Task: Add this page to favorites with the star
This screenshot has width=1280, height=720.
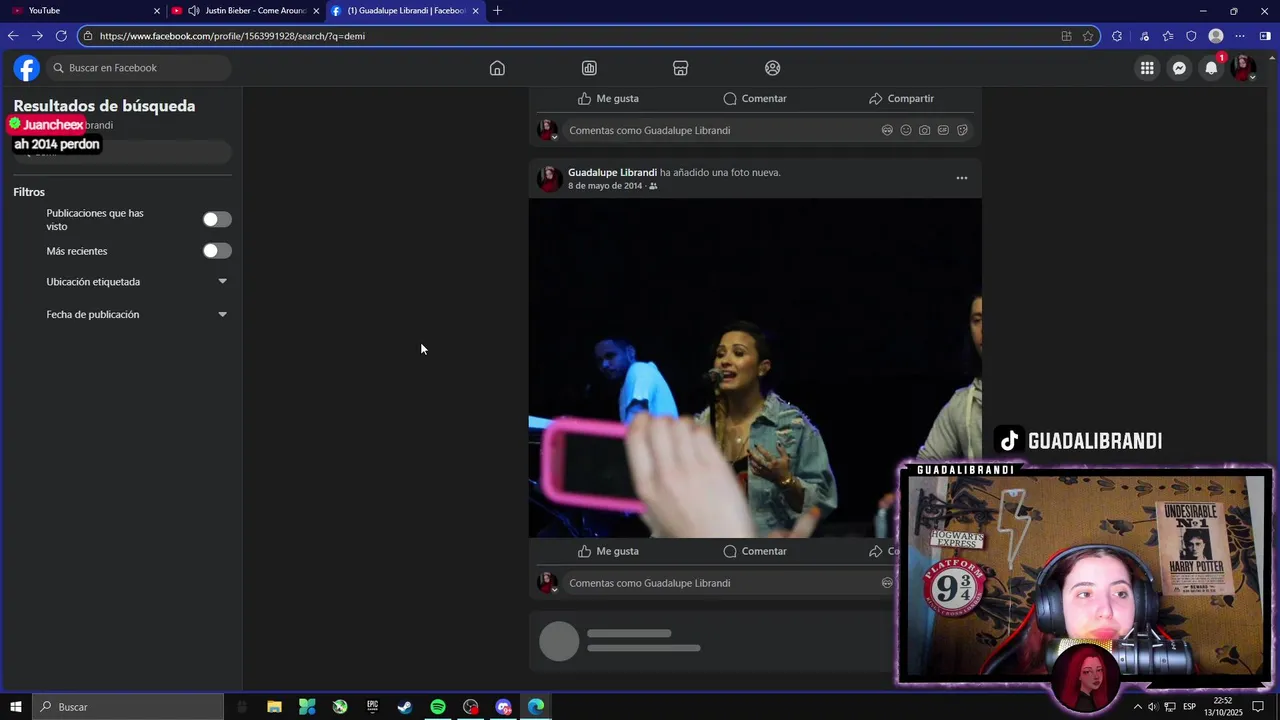Action: click(x=1087, y=36)
